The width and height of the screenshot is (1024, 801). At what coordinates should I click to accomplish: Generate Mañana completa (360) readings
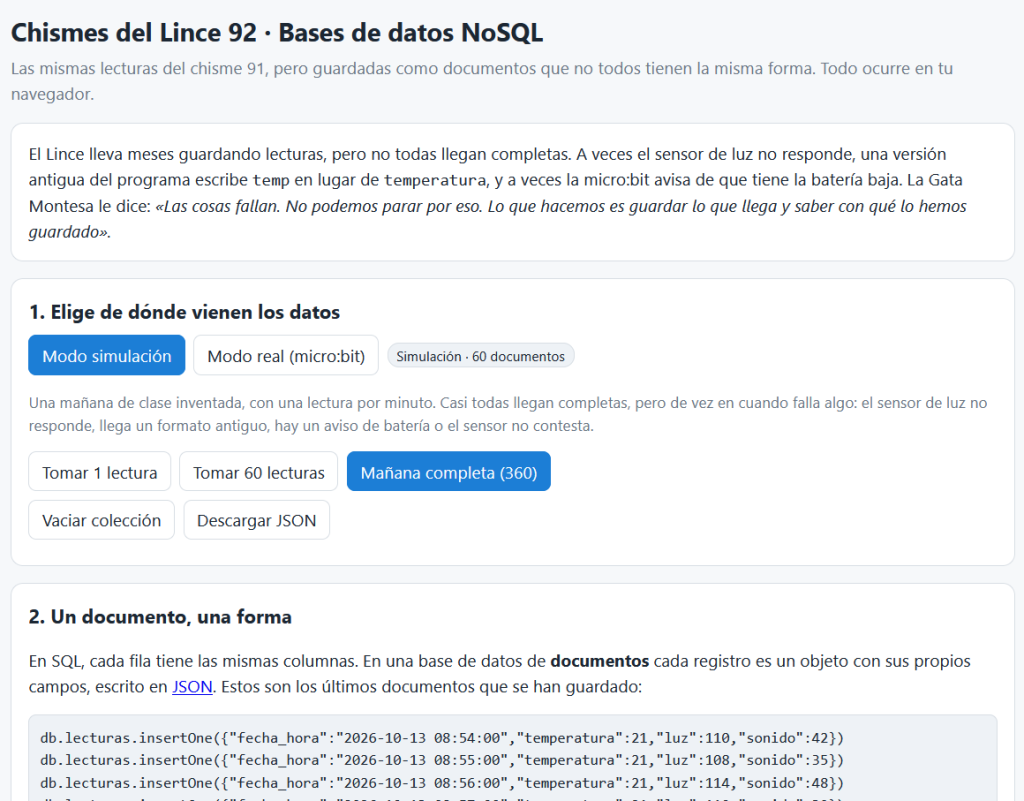449,472
